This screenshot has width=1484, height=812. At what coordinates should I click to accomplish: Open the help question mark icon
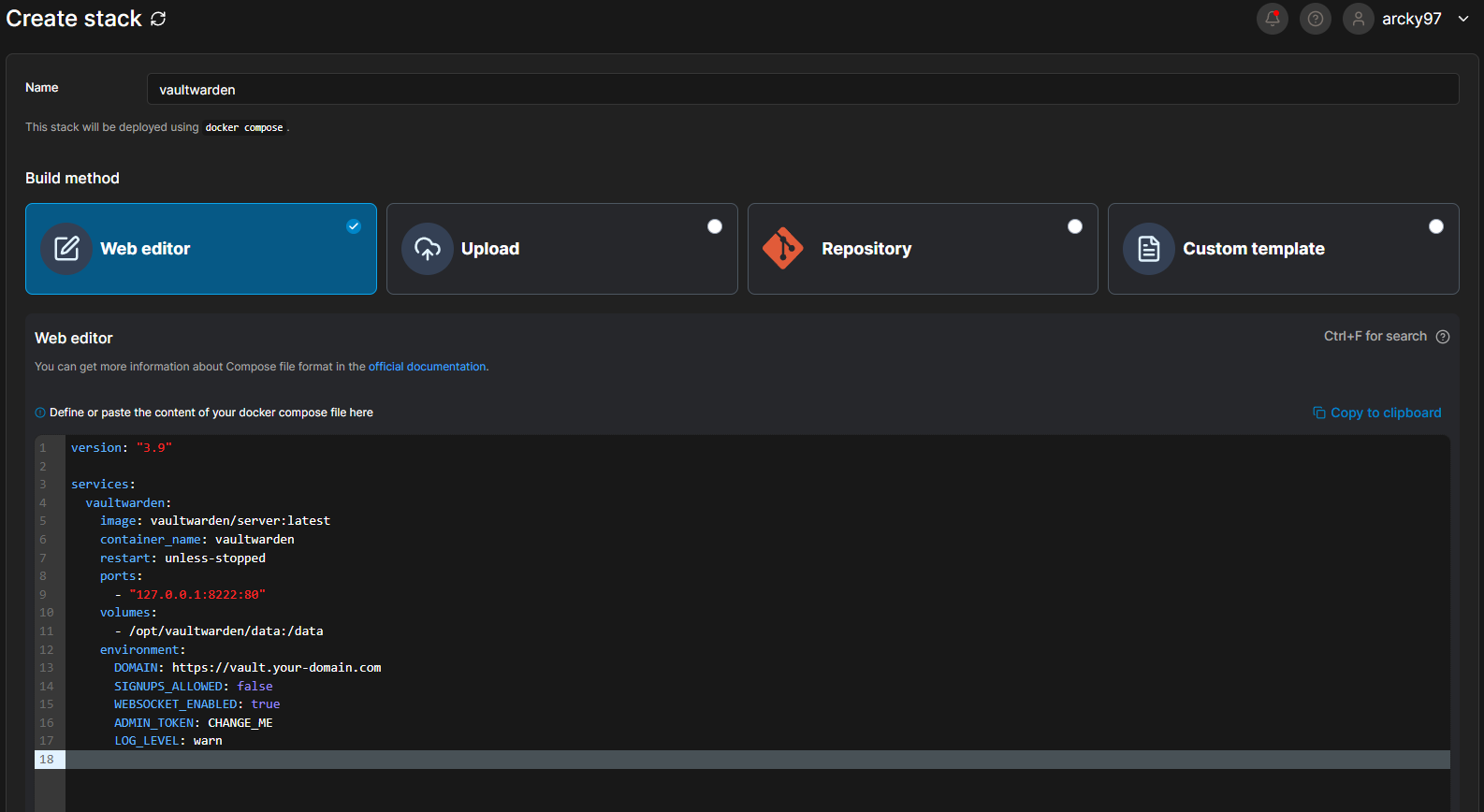[x=1316, y=19]
